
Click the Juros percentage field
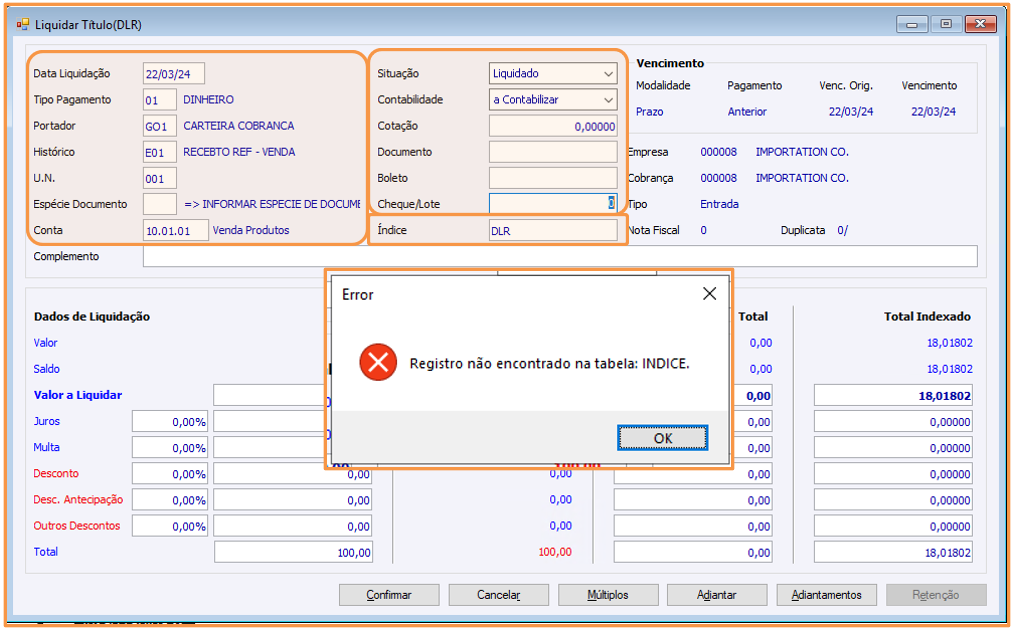[170, 422]
